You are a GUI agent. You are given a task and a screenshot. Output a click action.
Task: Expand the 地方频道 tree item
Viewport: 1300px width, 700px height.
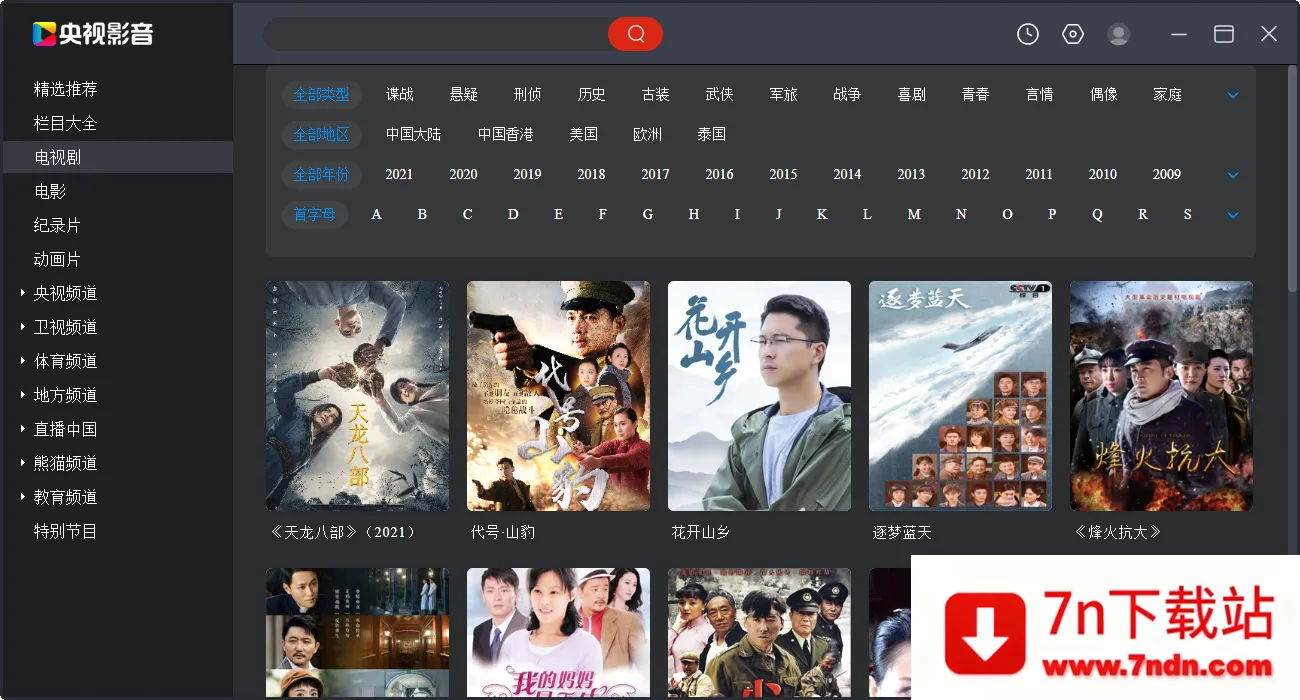[x=23, y=395]
